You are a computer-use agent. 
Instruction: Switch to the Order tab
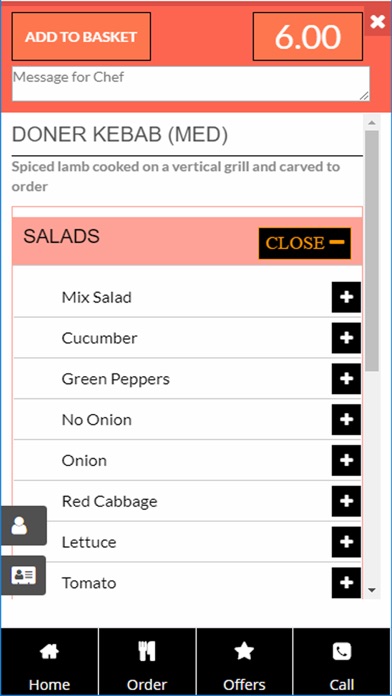pos(147,662)
